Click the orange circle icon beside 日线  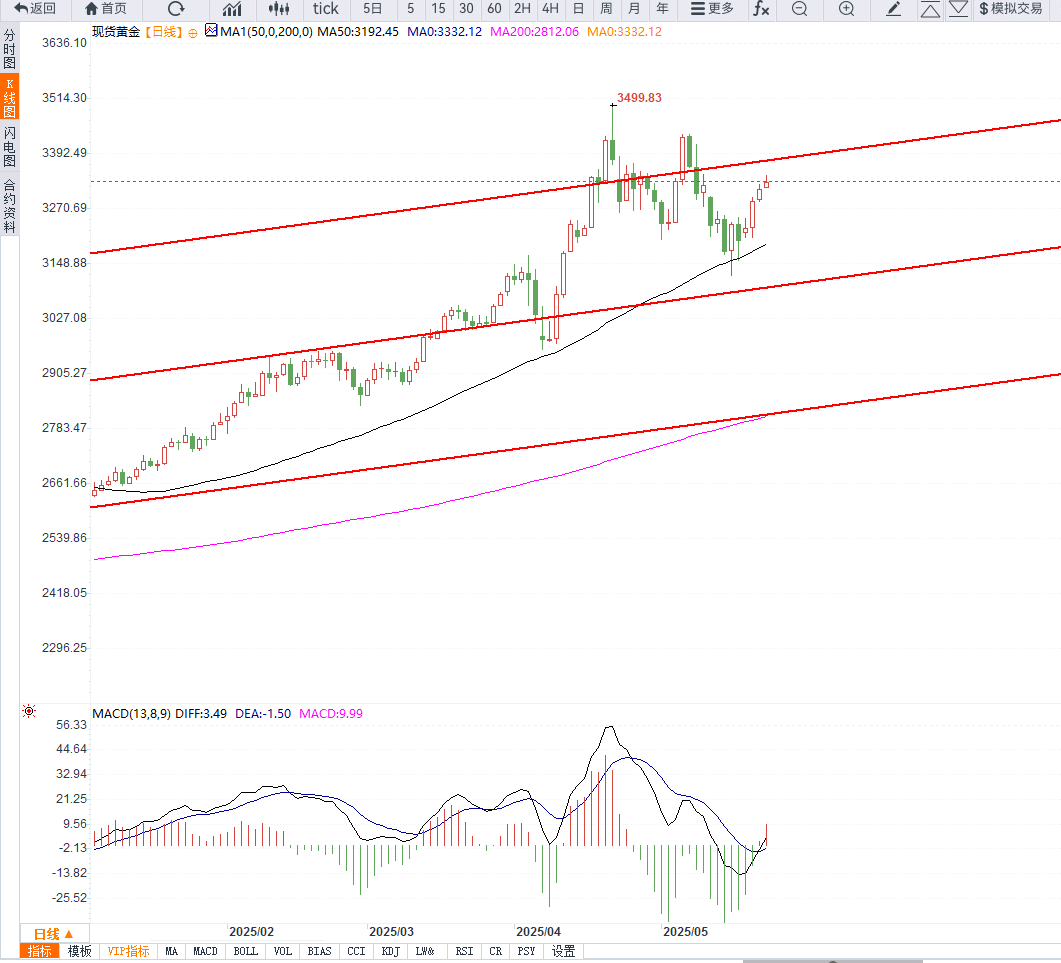[193, 33]
